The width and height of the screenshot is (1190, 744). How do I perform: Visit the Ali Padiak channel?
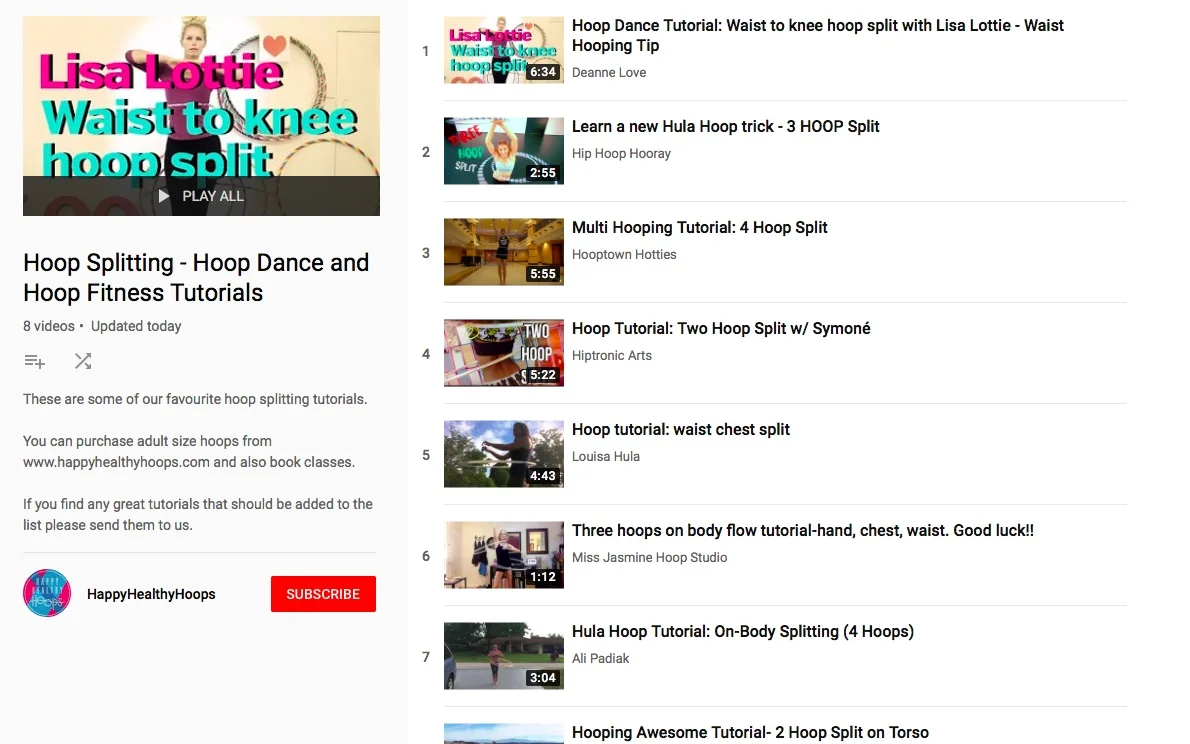600,659
